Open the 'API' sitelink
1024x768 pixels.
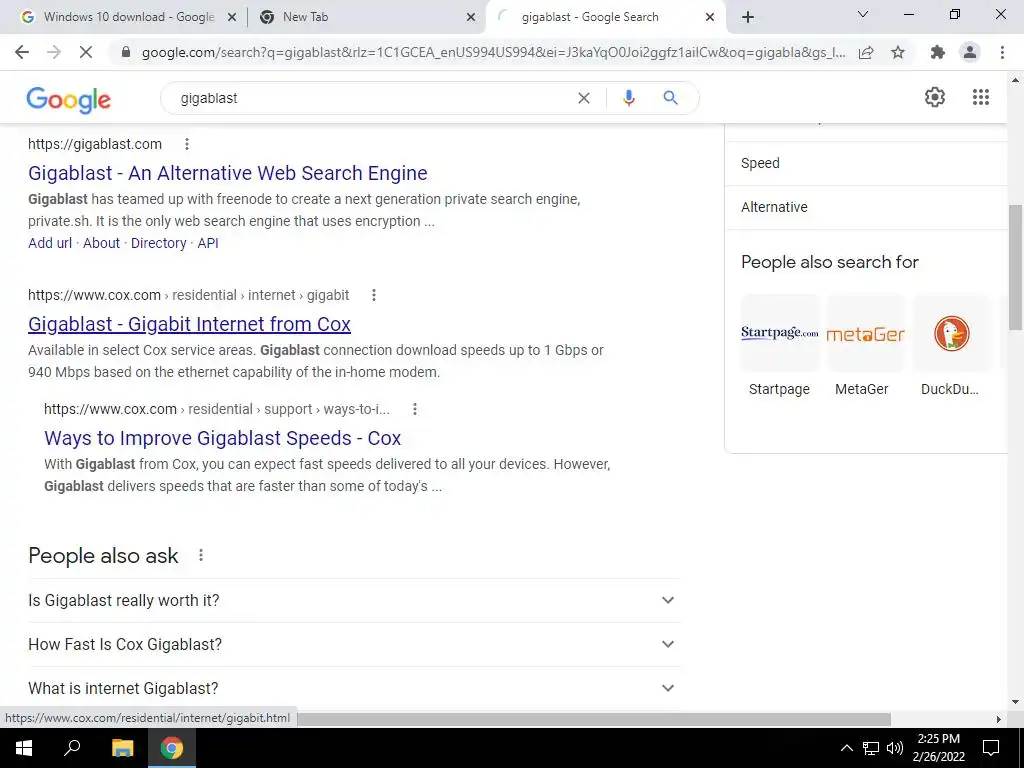tap(208, 243)
